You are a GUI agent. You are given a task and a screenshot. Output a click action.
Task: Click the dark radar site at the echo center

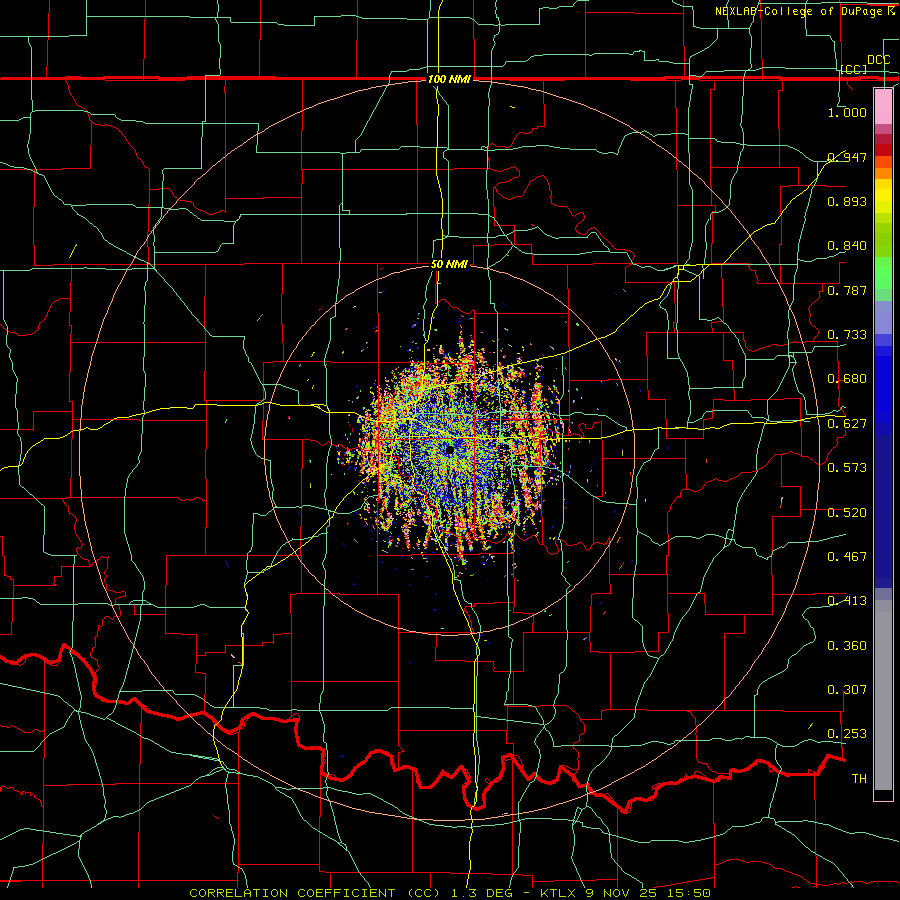449,450
